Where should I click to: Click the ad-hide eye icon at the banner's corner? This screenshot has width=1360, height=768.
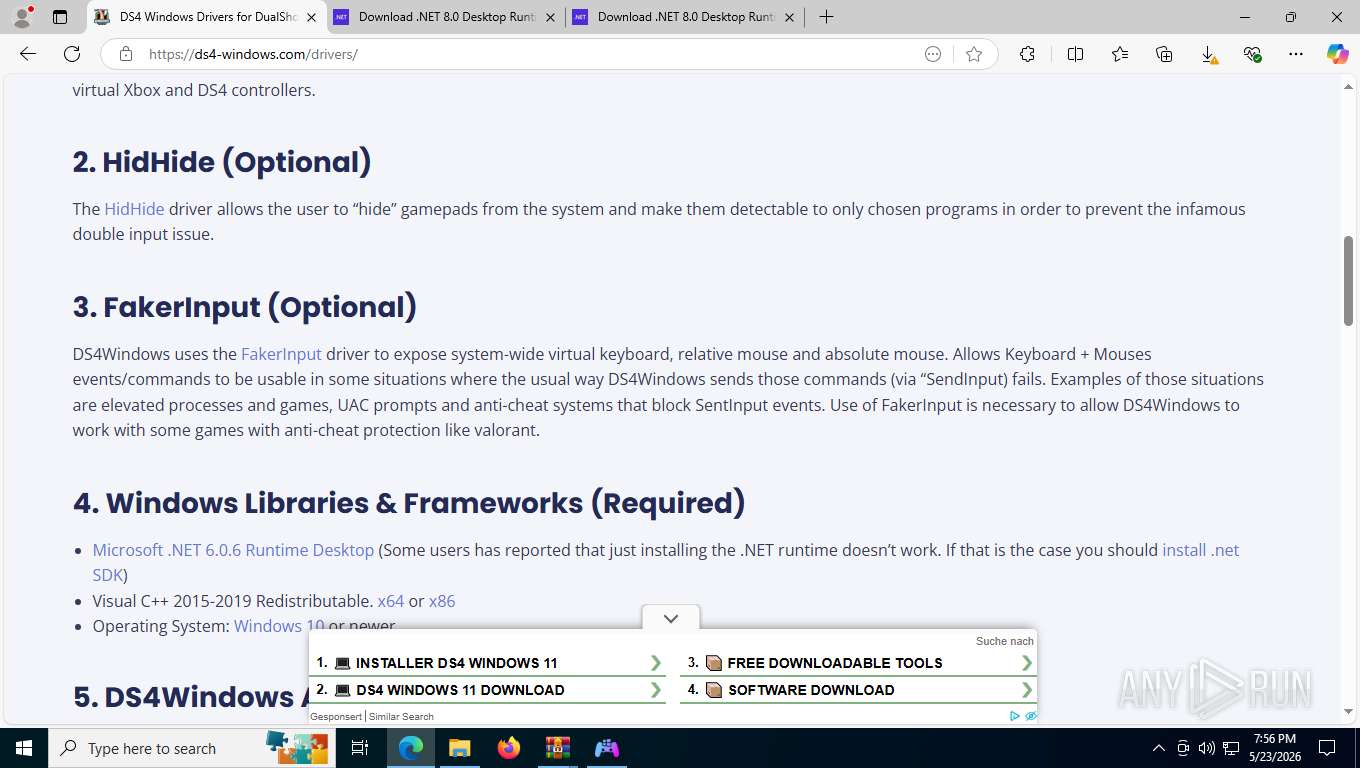point(1031,716)
